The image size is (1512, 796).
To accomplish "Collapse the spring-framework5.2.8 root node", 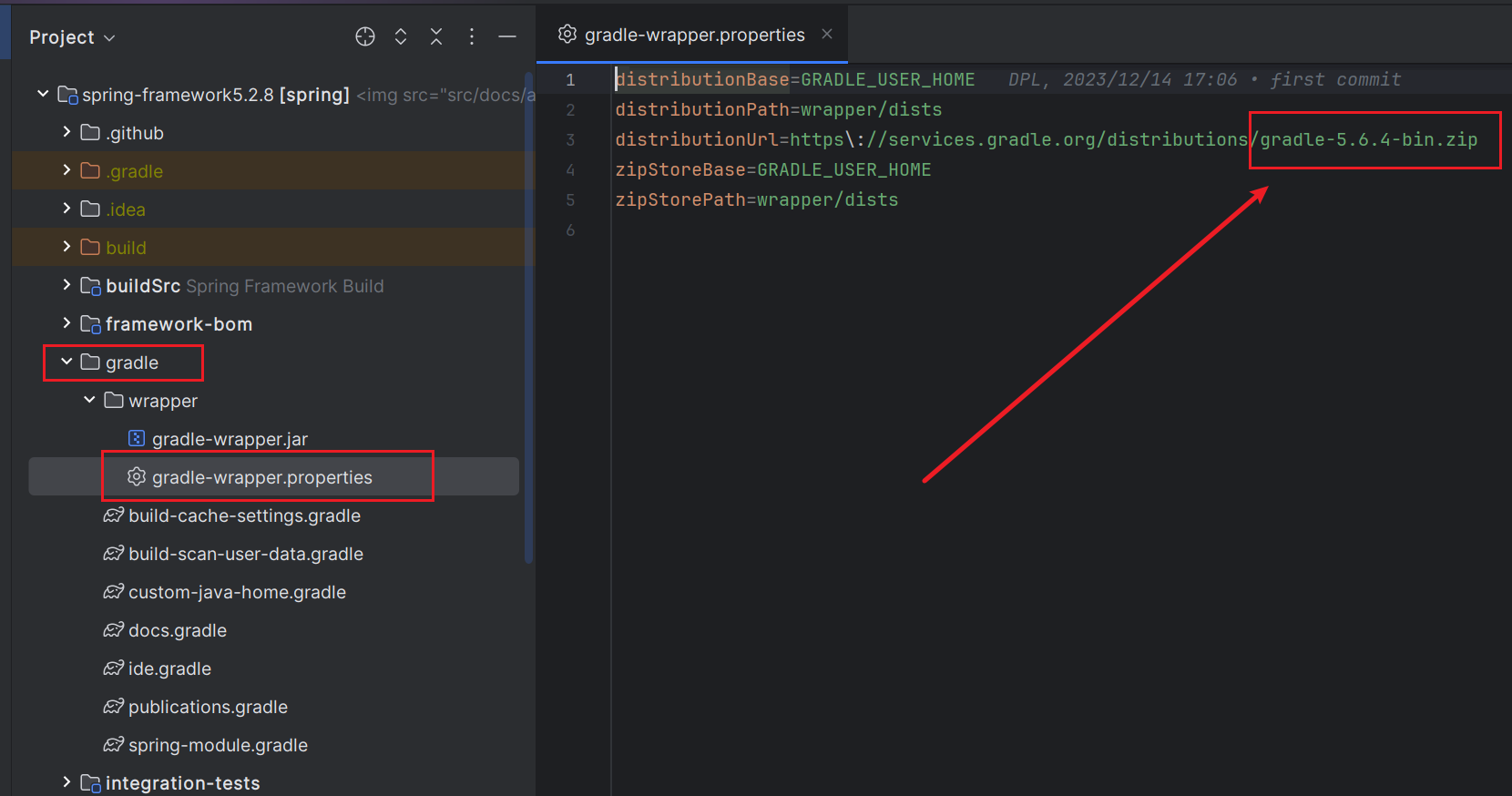I will click(43, 94).
